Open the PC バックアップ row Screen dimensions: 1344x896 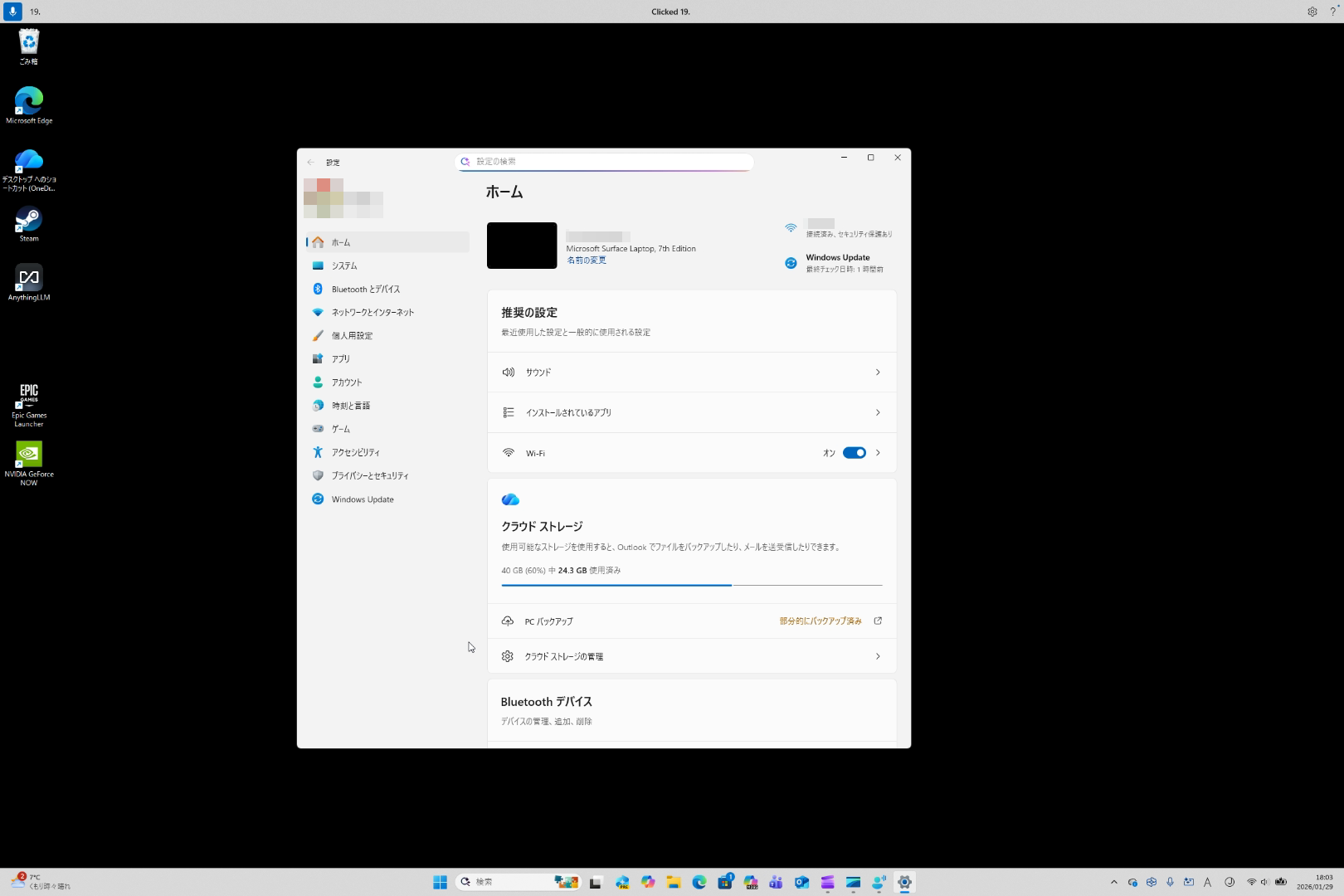click(692, 621)
